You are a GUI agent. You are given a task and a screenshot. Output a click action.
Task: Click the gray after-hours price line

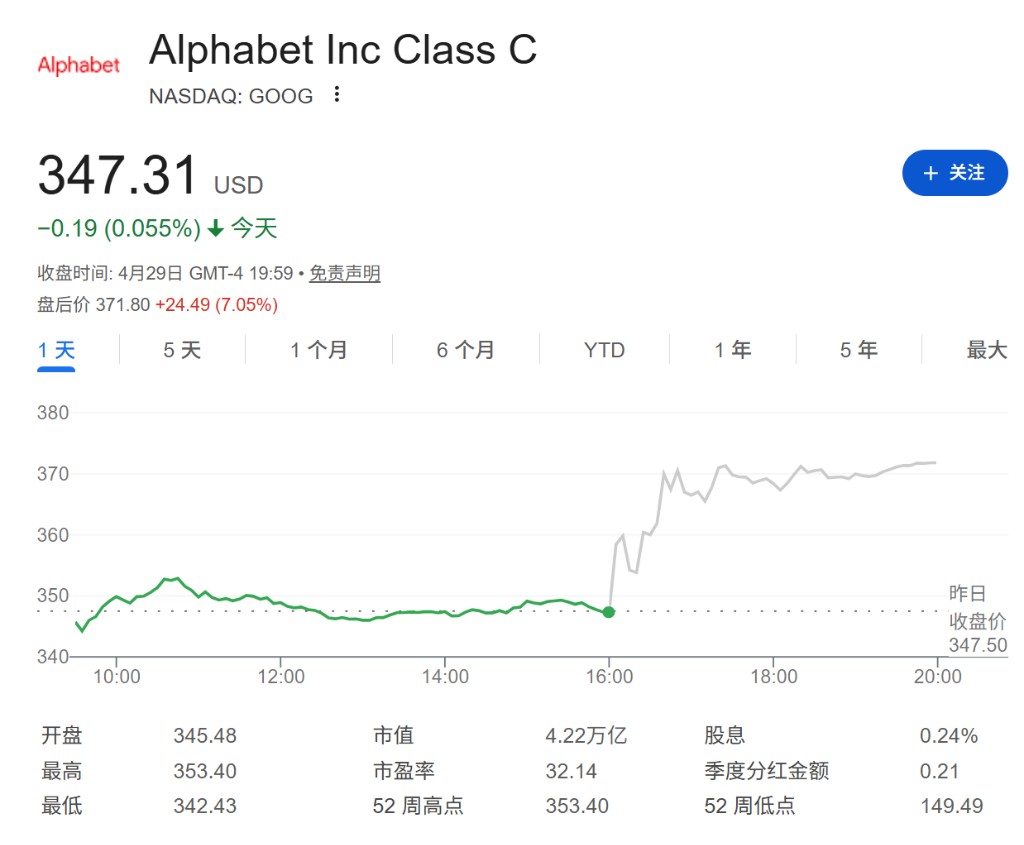point(800,470)
